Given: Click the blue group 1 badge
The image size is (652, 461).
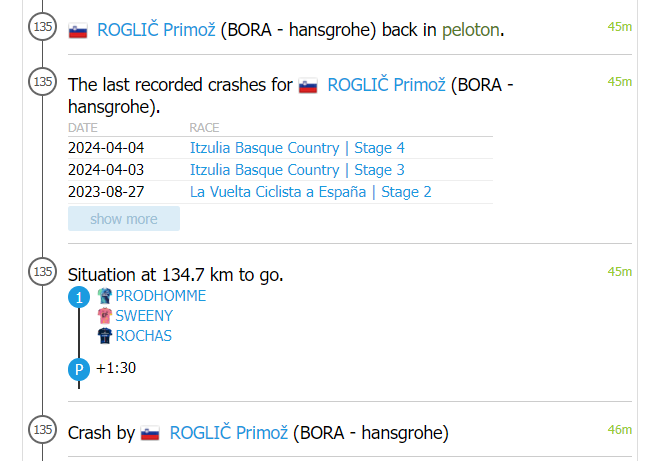Looking at the screenshot, I should (78, 297).
